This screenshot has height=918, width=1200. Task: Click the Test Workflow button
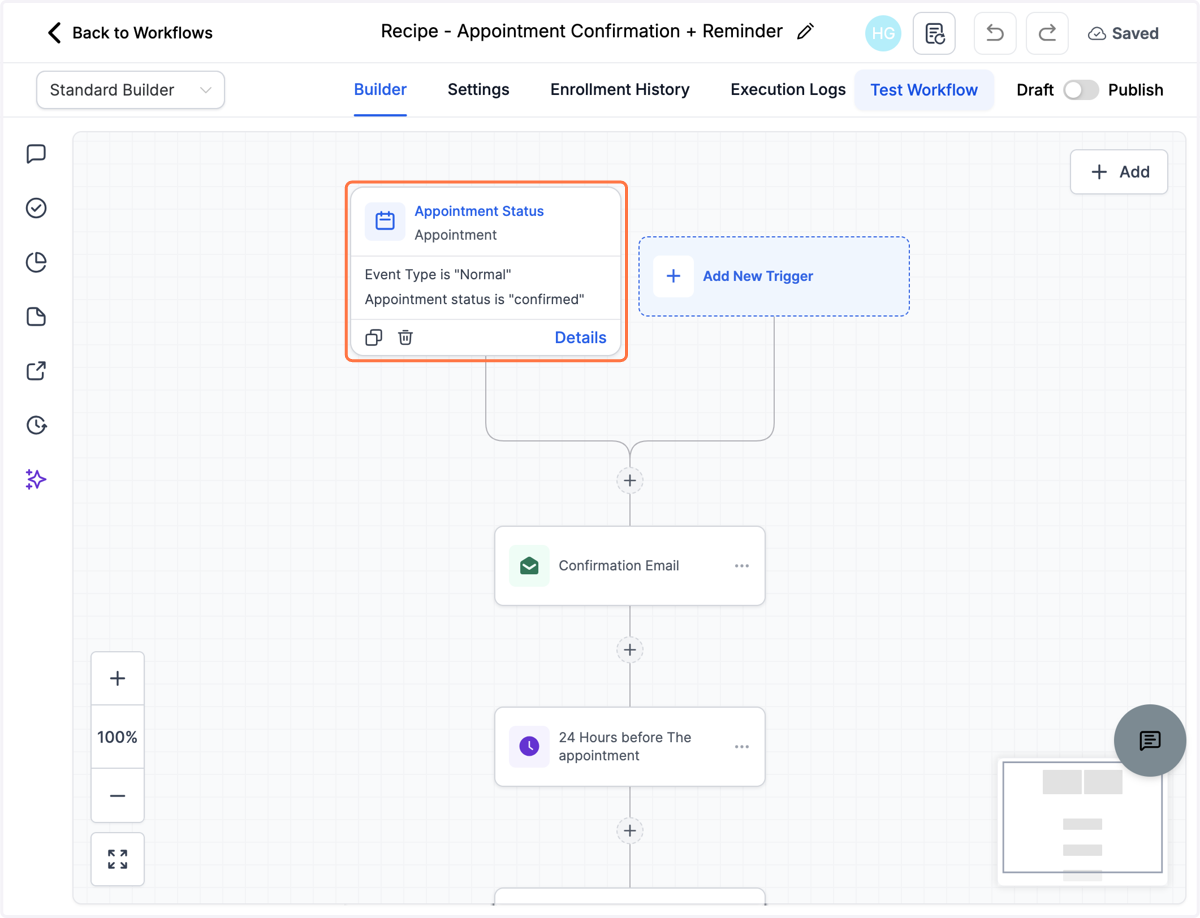(x=924, y=90)
